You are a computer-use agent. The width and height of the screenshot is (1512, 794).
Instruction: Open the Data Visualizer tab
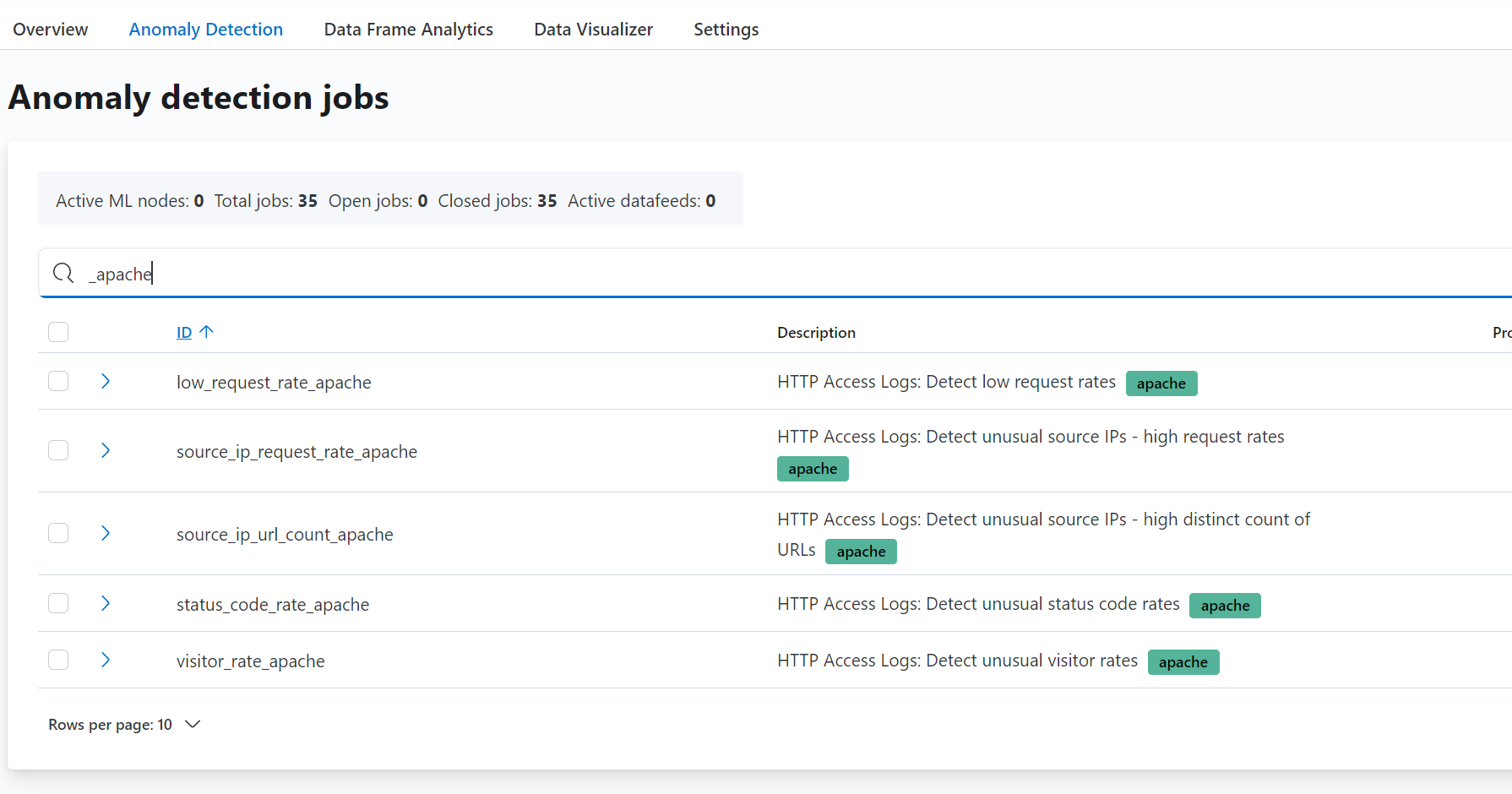click(593, 30)
